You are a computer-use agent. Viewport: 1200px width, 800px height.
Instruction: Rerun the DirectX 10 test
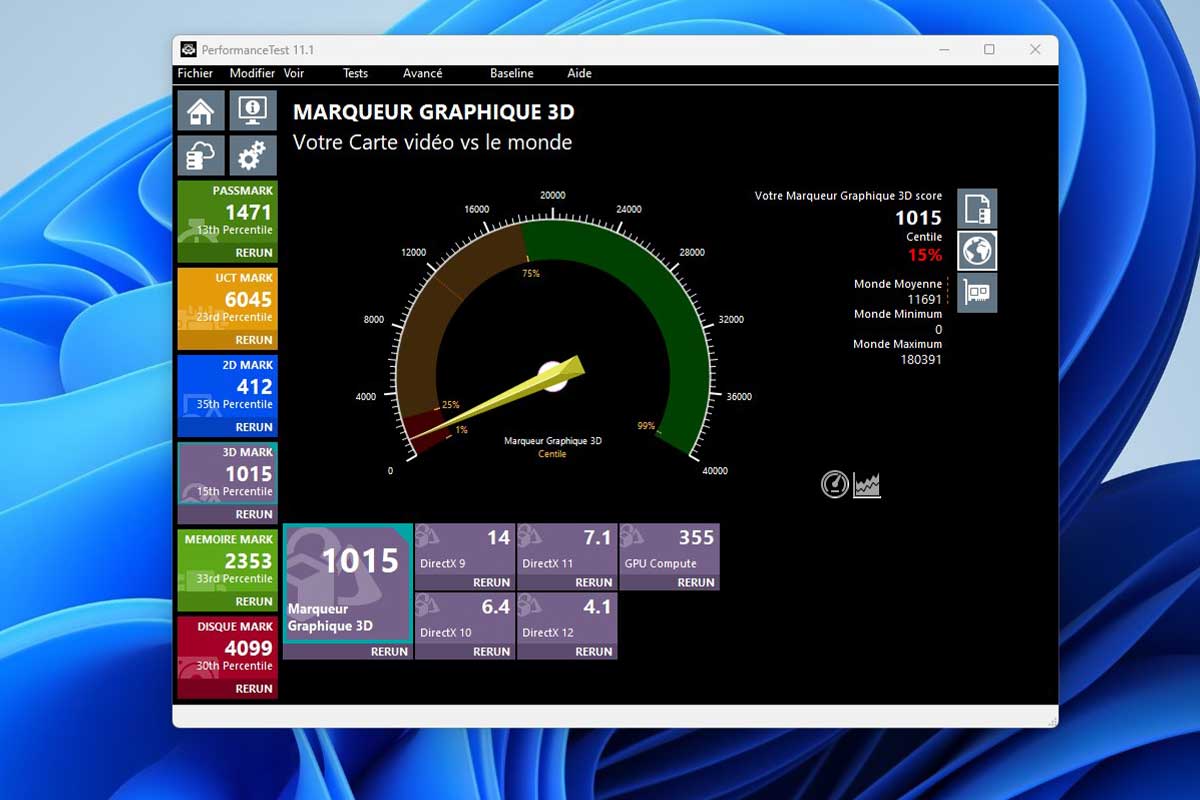(491, 651)
